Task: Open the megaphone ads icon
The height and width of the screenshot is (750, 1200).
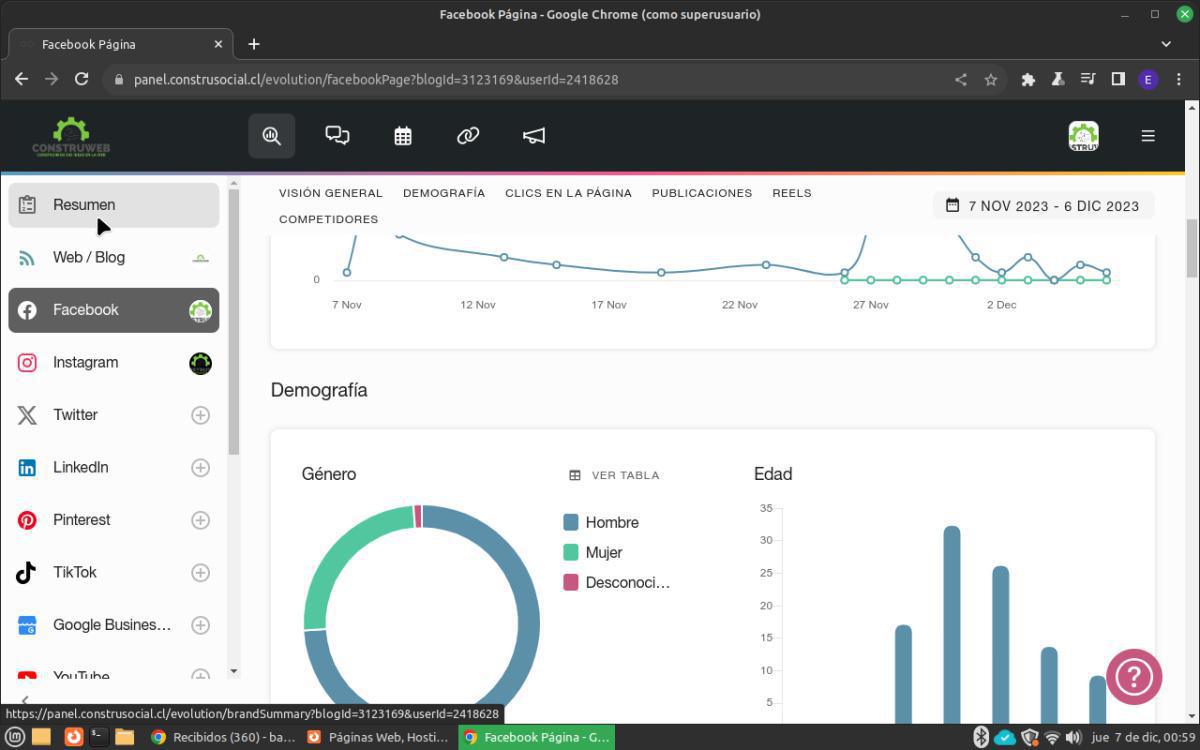Action: pos(534,136)
